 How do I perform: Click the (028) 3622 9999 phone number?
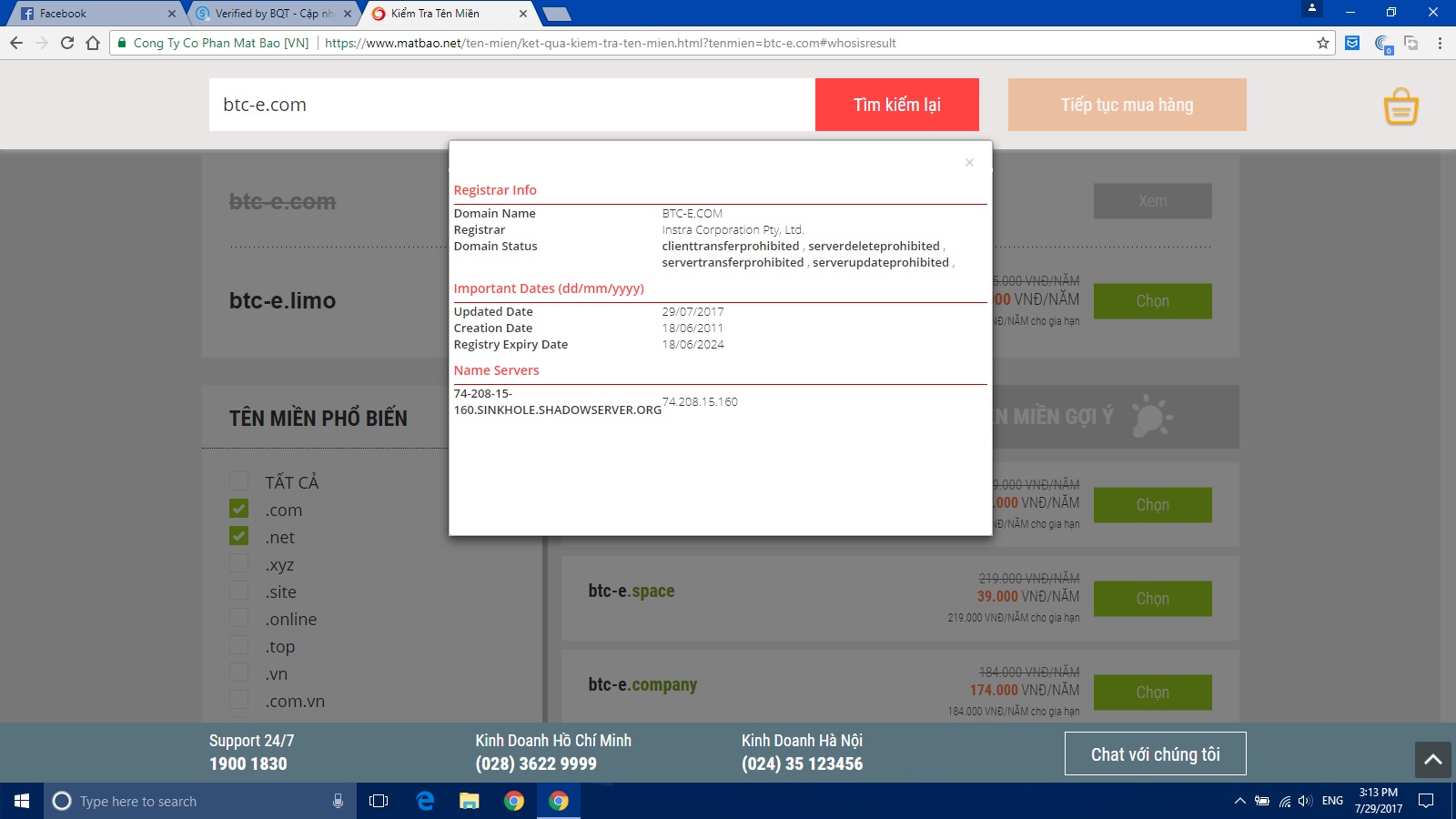[536, 763]
